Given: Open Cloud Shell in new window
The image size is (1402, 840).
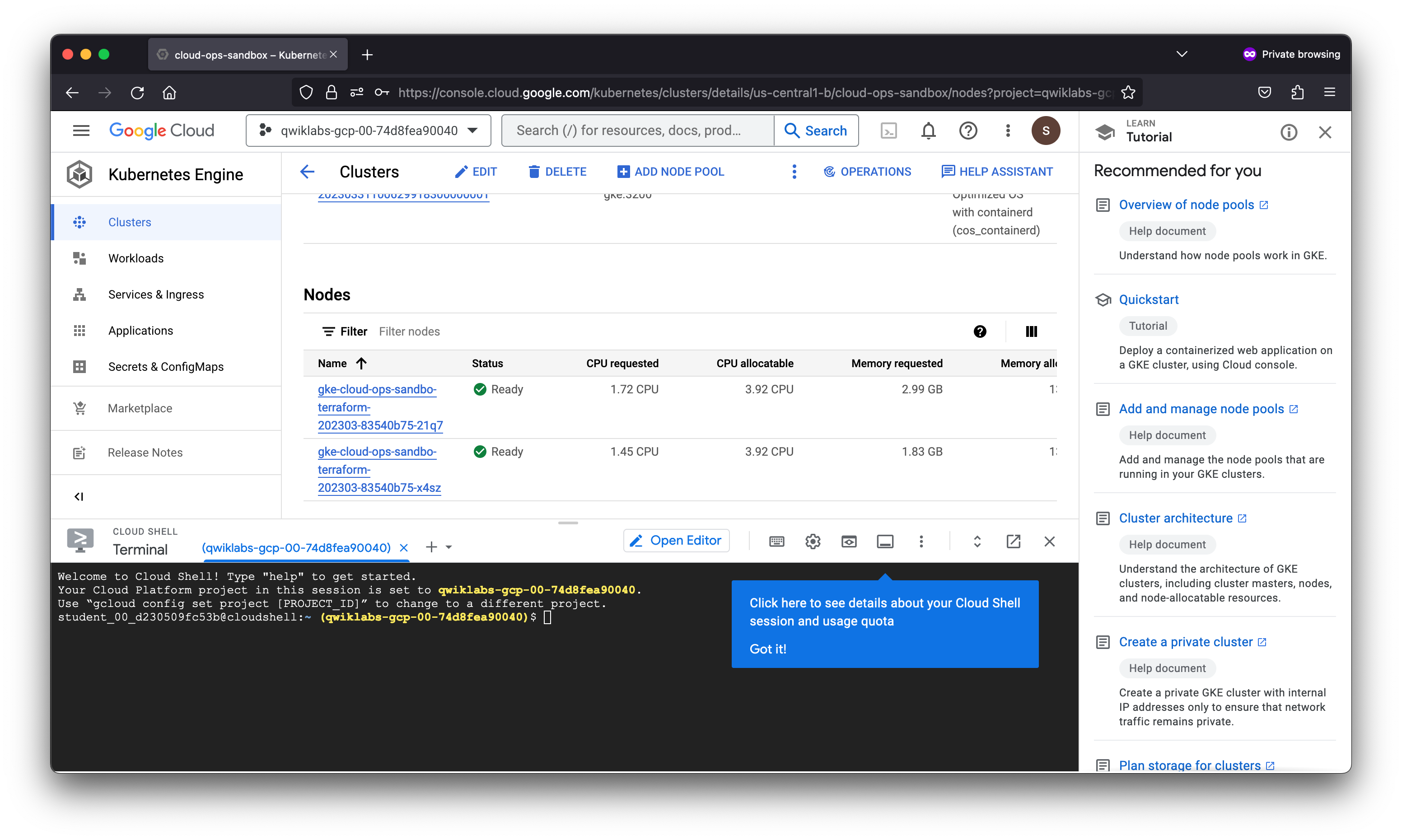Looking at the screenshot, I should click(1013, 541).
